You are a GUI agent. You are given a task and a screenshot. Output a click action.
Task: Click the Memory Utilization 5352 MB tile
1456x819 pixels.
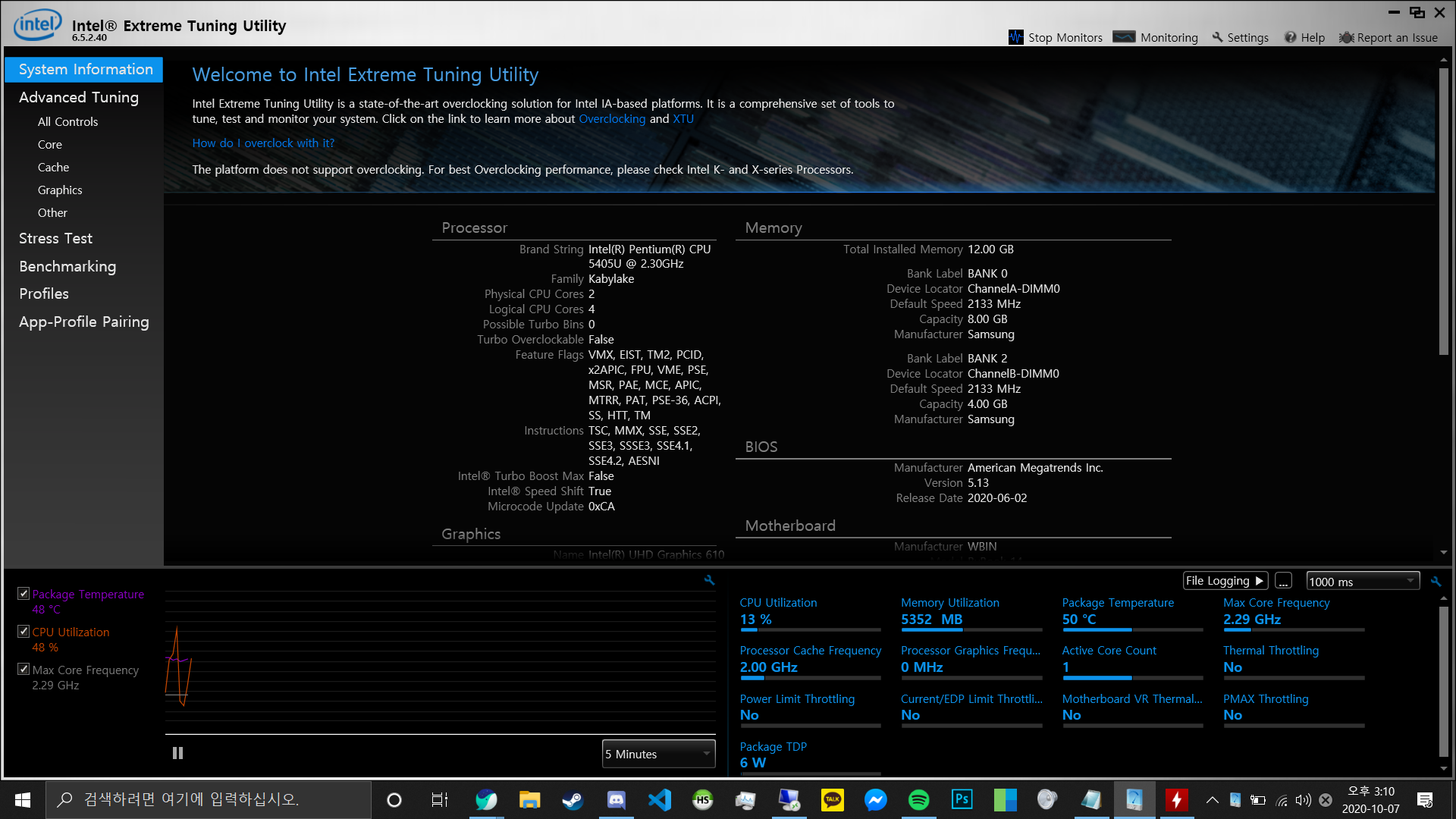pyautogui.click(x=971, y=613)
